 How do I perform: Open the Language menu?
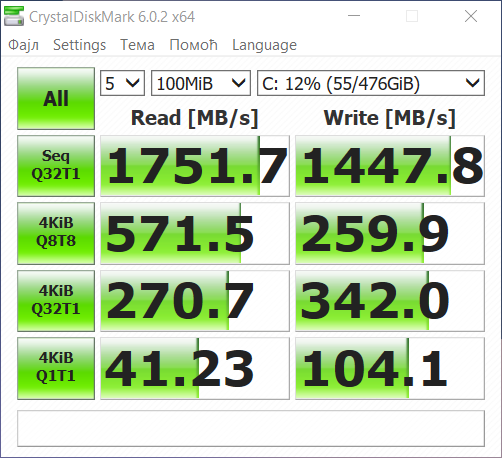(x=264, y=45)
